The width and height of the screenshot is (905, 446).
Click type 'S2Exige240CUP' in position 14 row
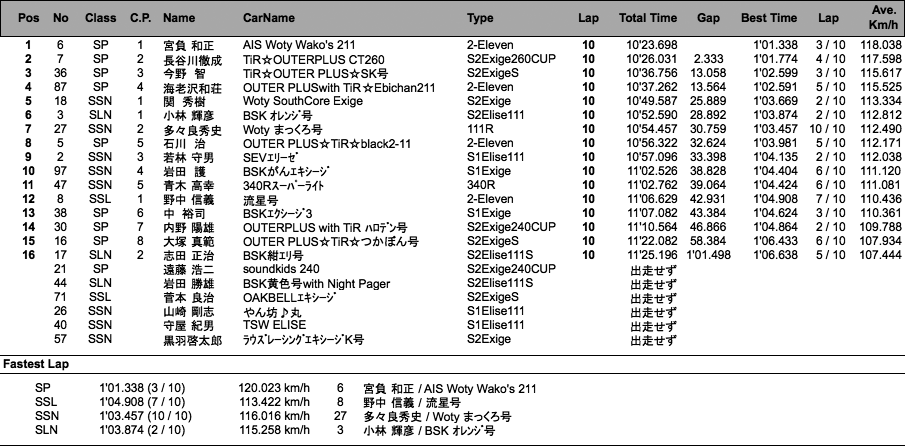511,227
